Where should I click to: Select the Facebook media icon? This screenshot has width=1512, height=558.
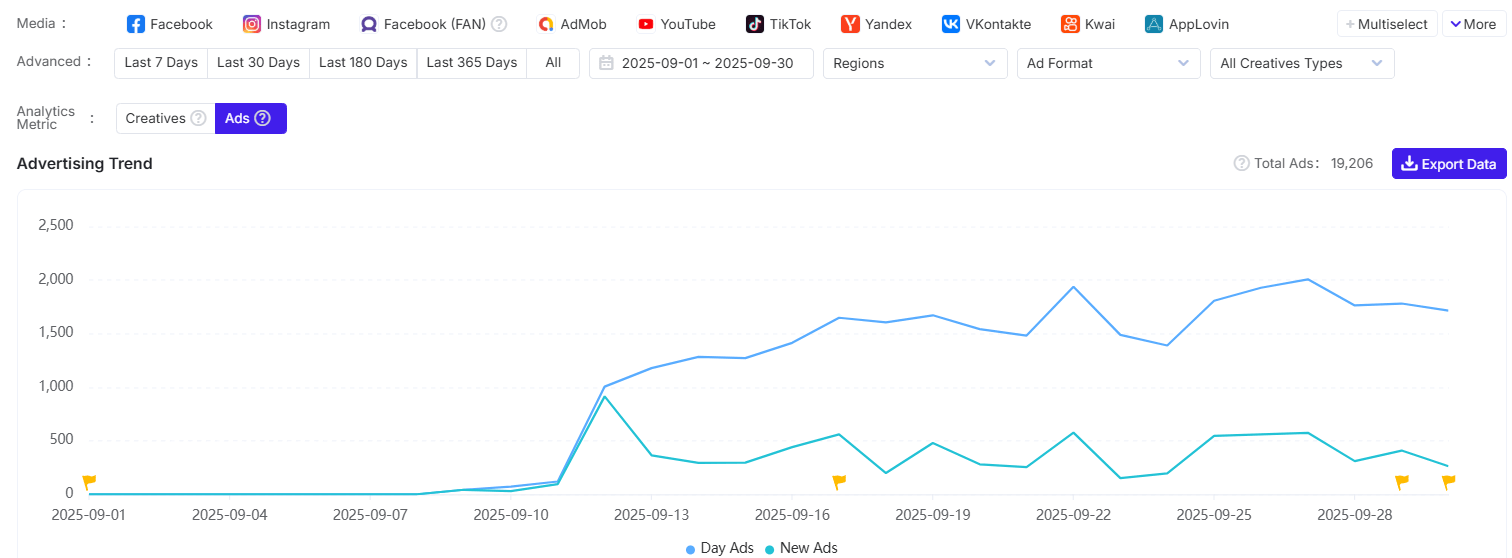tap(136, 24)
